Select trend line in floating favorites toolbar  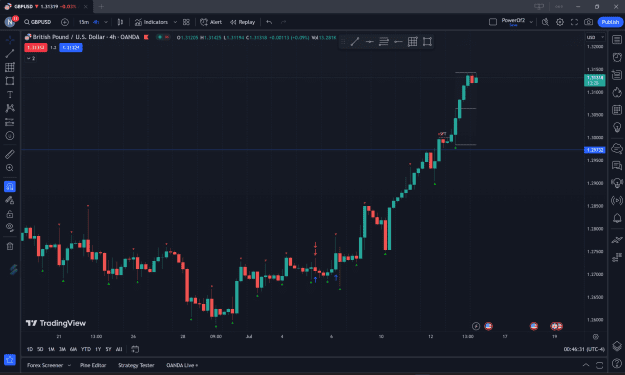[355, 41]
